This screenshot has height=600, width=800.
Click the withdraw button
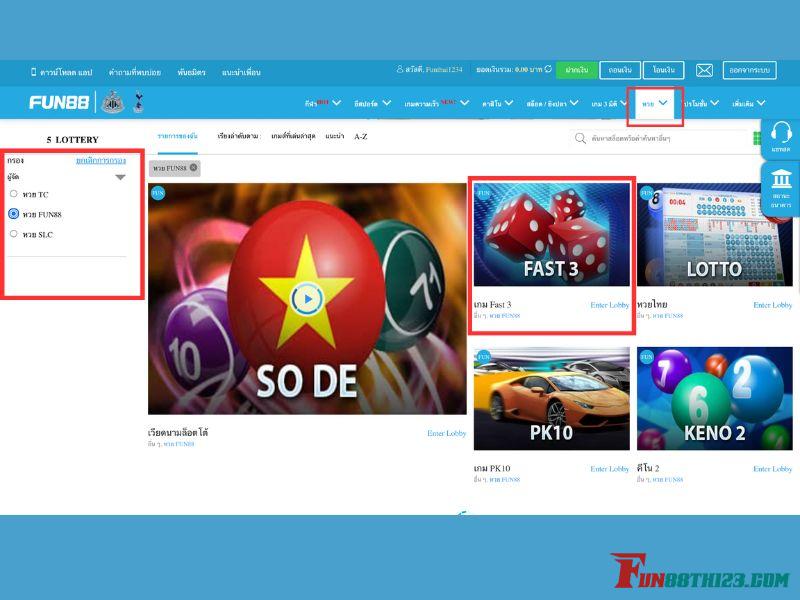[x=620, y=70]
